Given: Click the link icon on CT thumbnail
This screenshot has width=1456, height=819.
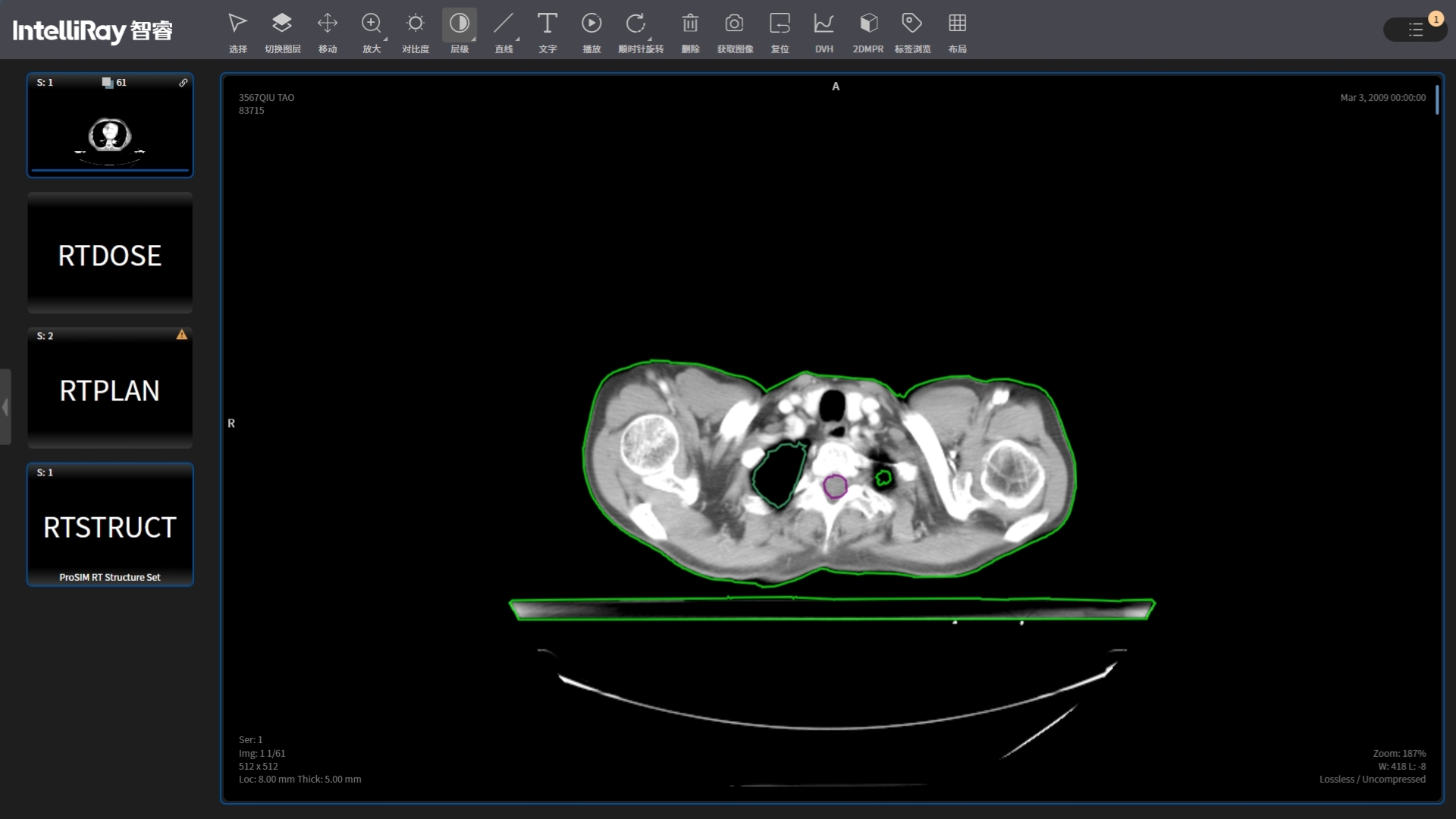Looking at the screenshot, I should click(x=183, y=83).
